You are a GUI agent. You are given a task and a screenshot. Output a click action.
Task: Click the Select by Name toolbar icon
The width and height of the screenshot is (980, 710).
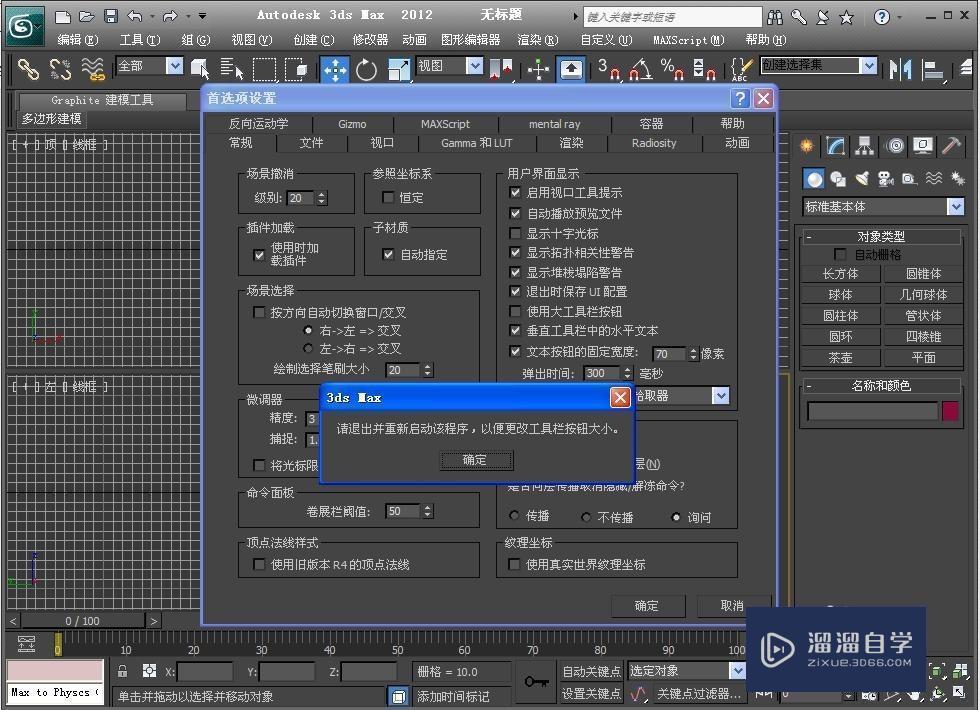(230, 70)
